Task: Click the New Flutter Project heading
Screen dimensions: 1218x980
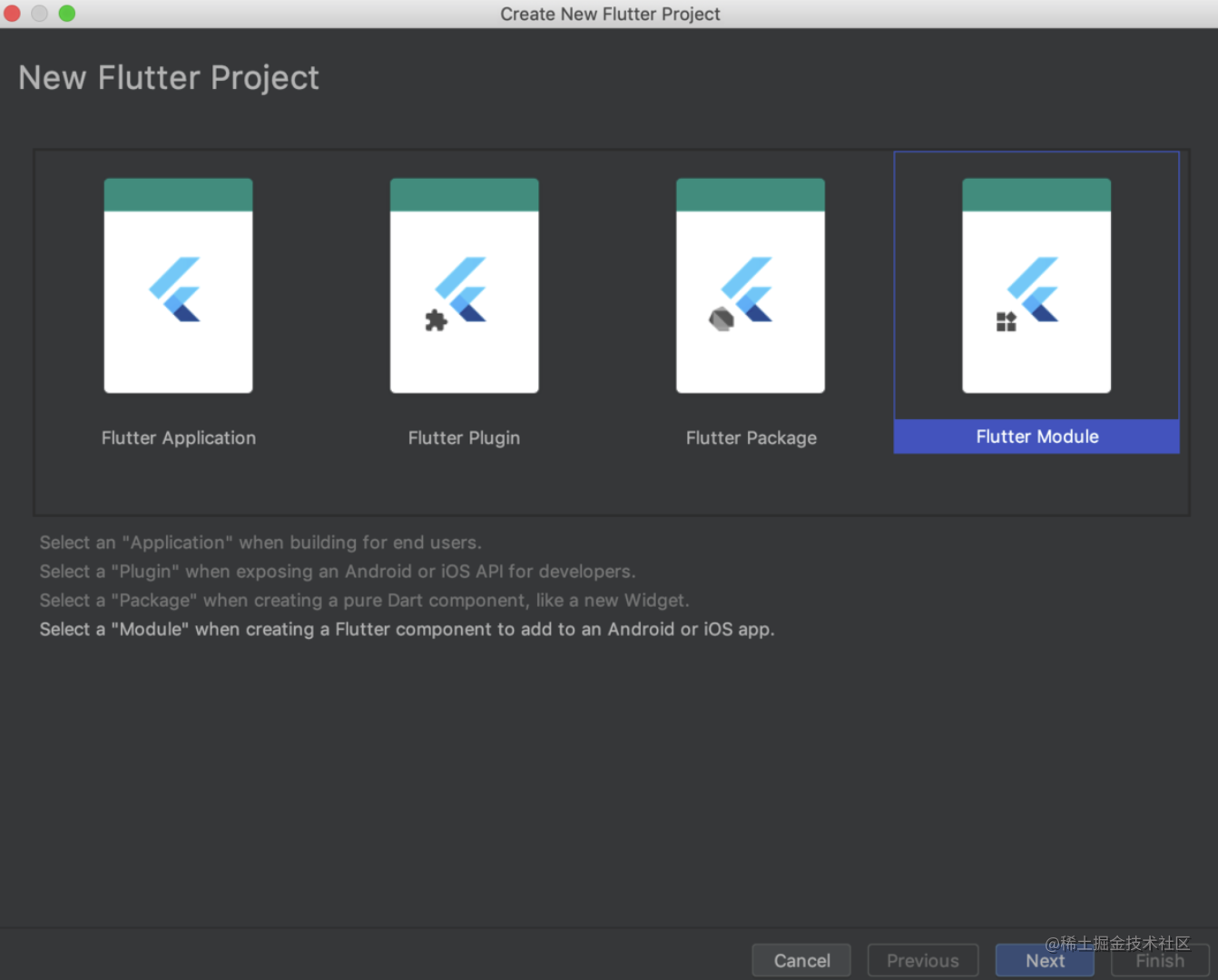Action: 169,78
